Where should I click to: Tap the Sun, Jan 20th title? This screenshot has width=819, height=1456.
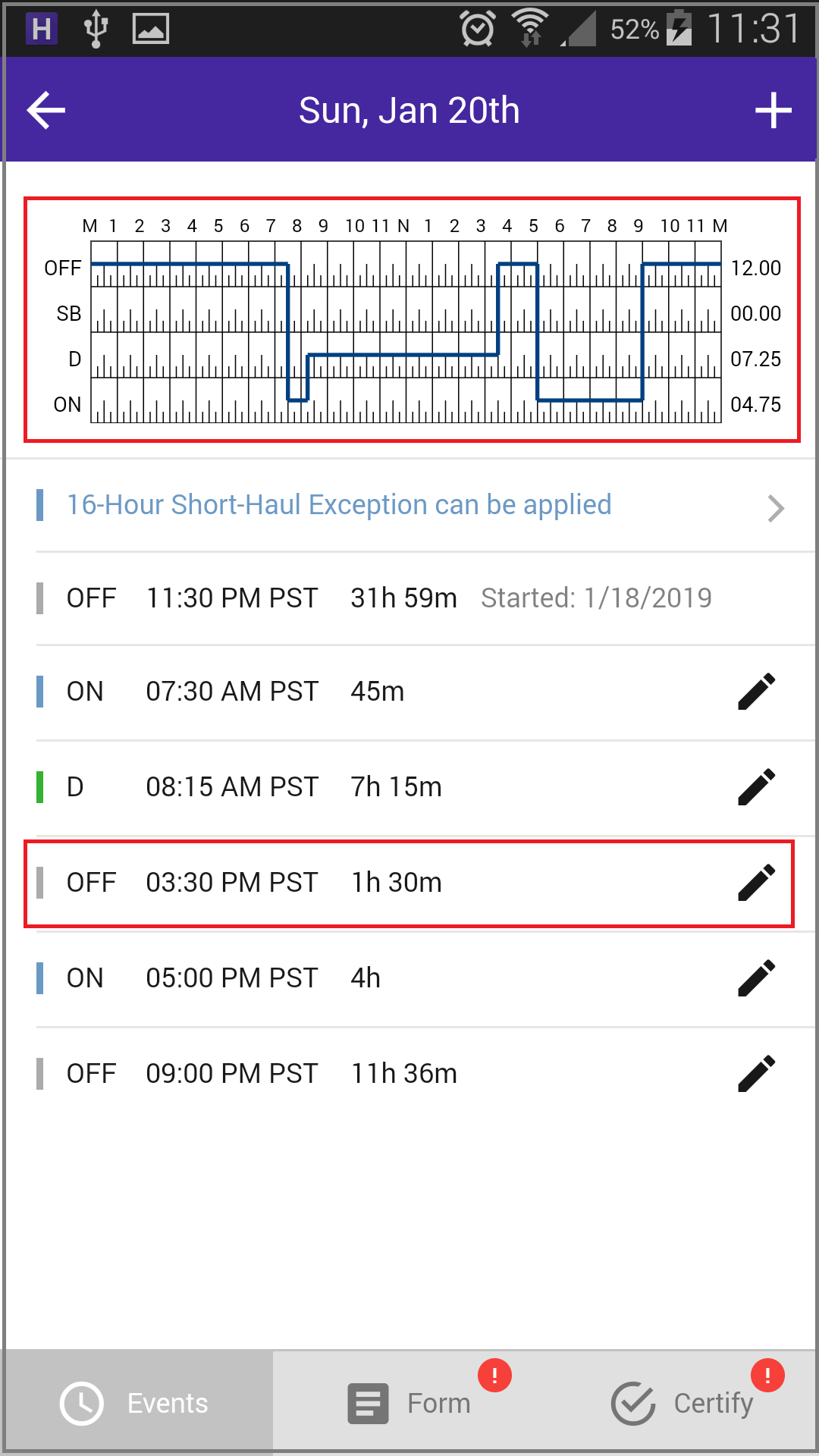[409, 111]
